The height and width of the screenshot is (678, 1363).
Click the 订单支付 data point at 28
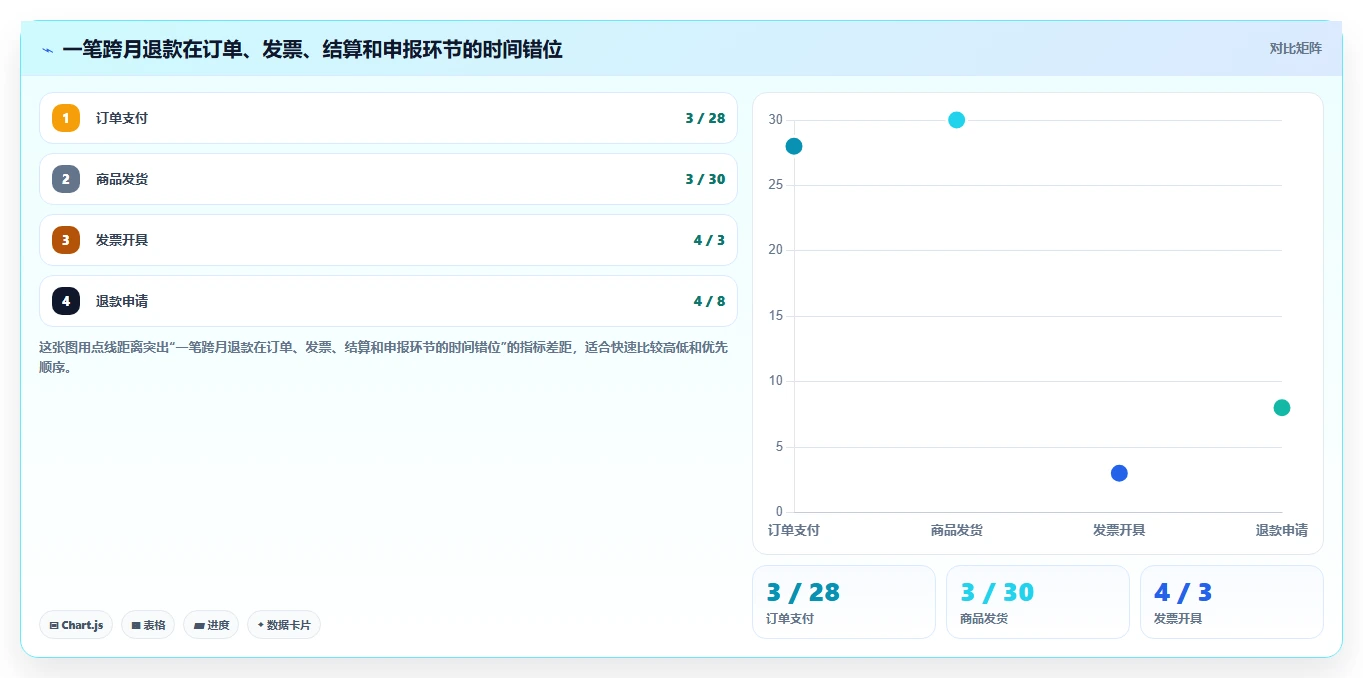tap(794, 146)
